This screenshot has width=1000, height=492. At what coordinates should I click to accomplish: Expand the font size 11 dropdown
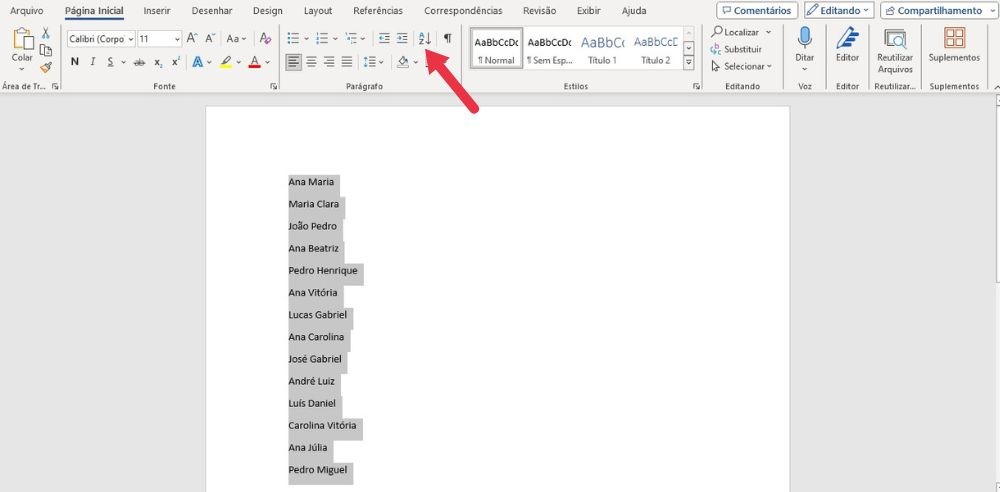click(177, 39)
